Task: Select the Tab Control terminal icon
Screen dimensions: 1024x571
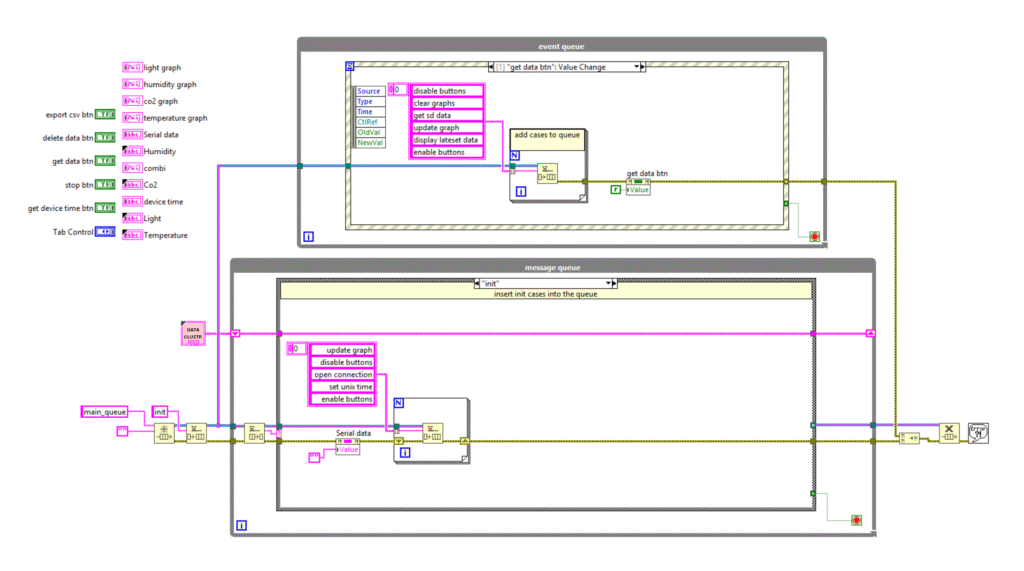Action: click(106, 232)
